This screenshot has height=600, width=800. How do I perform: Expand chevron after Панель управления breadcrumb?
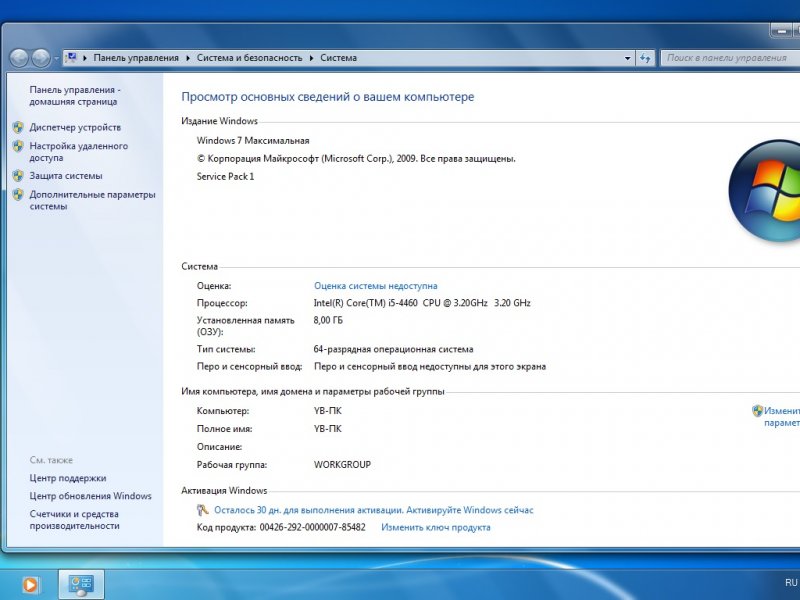[188, 58]
